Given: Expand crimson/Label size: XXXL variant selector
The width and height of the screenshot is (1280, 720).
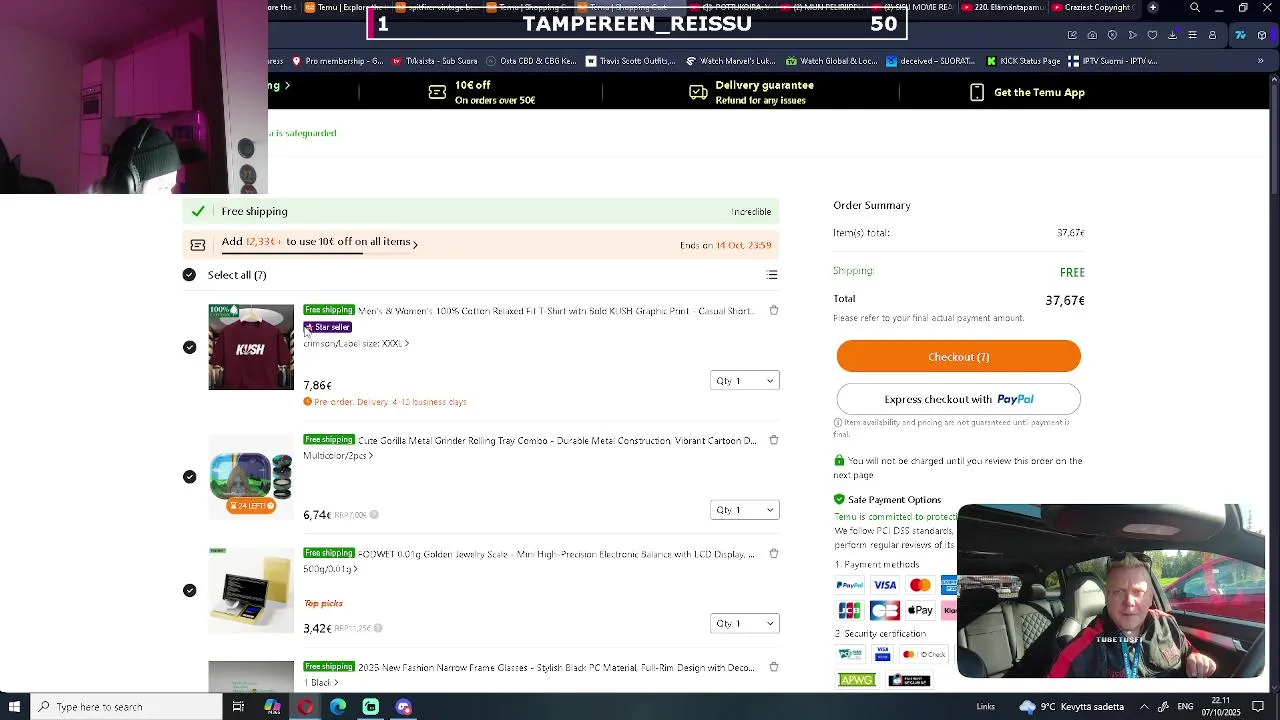Looking at the screenshot, I should pos(356,343).
